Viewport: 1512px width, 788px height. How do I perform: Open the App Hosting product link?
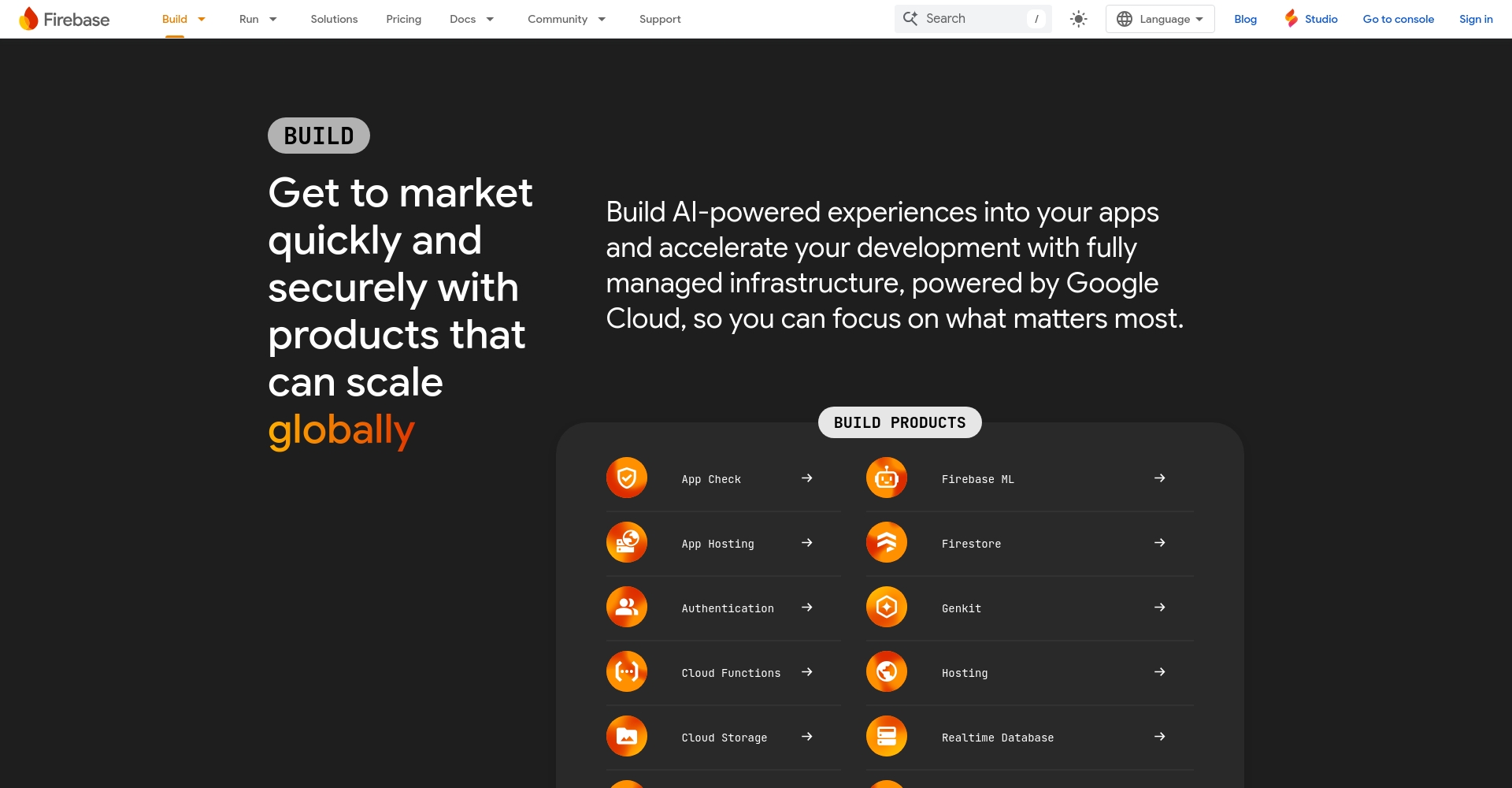718,544
